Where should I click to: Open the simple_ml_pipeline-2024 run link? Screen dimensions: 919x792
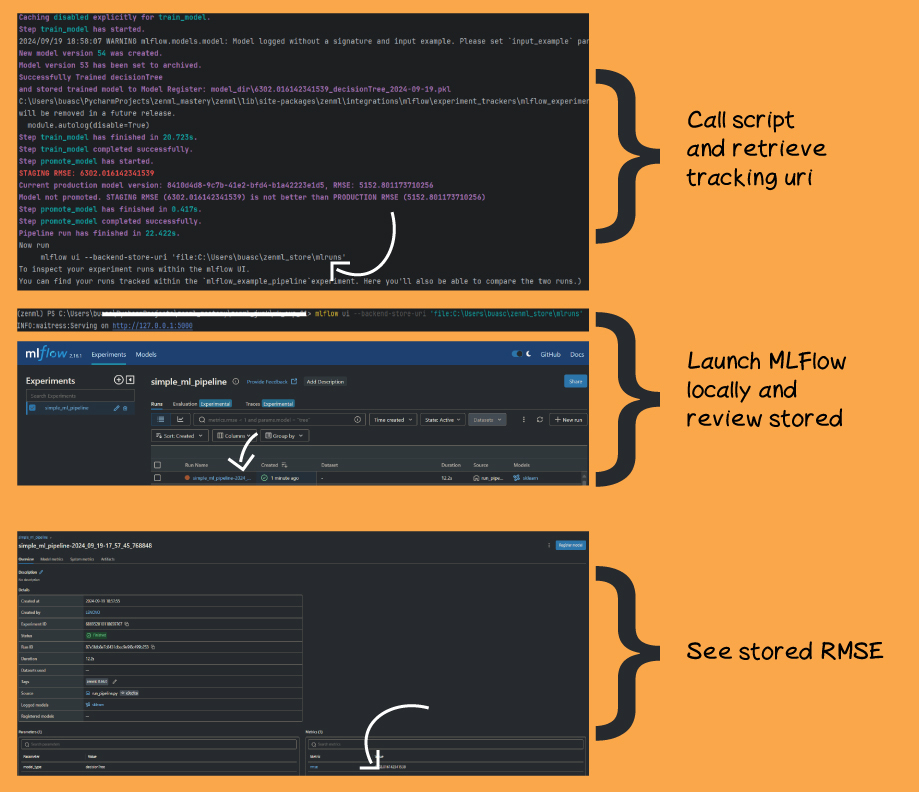point(222,478)
